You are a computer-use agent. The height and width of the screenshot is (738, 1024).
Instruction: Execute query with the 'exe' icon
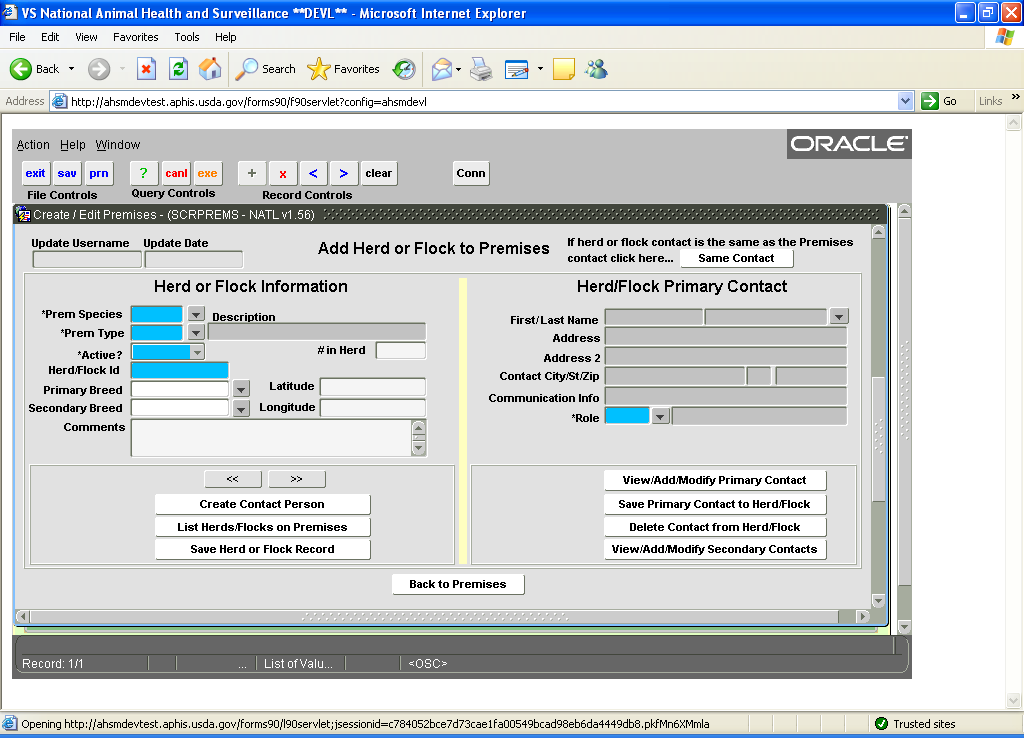pyautogui.click(x=207, y=173)
